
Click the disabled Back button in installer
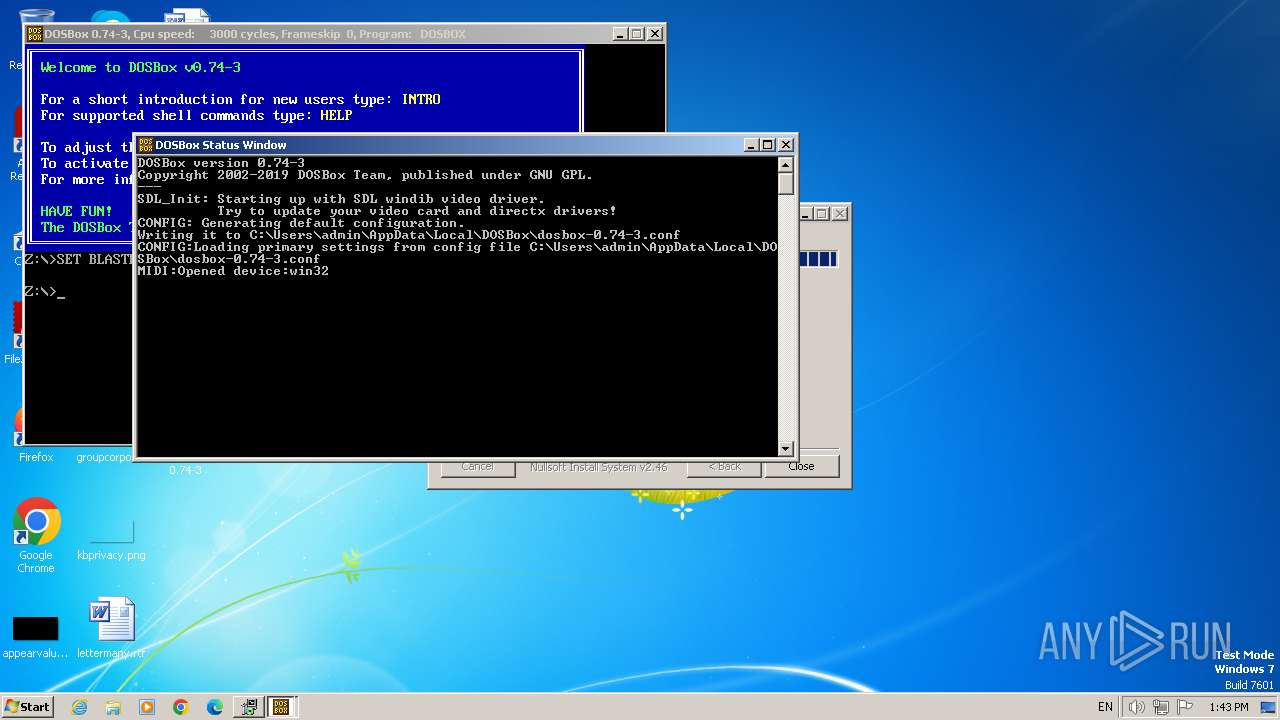coord(724,466)
